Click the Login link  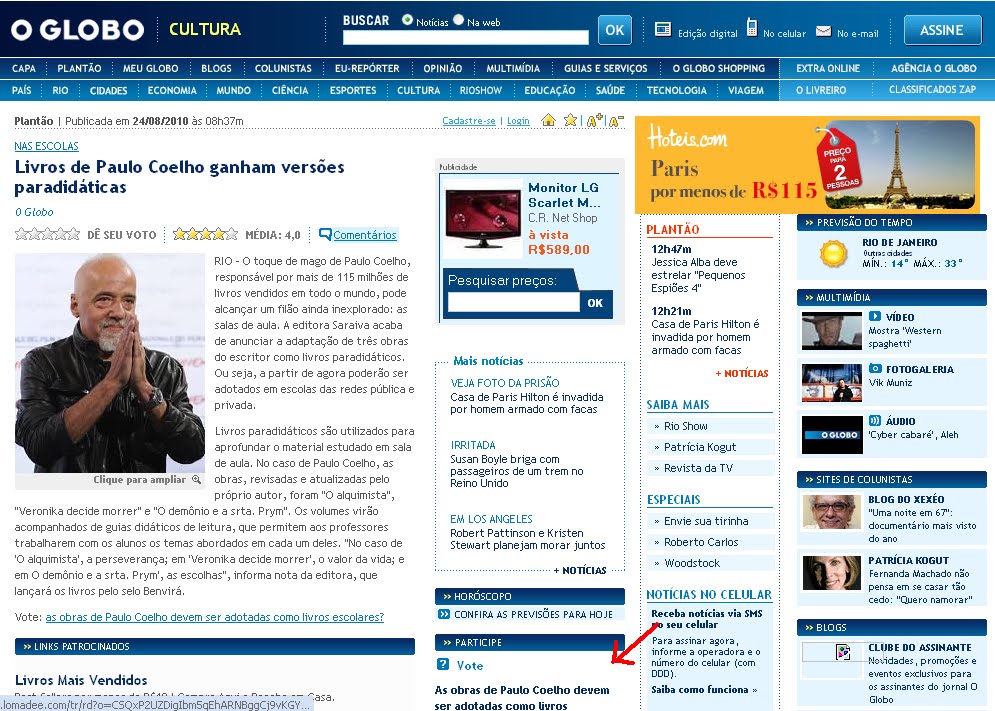tap(518, 121)
